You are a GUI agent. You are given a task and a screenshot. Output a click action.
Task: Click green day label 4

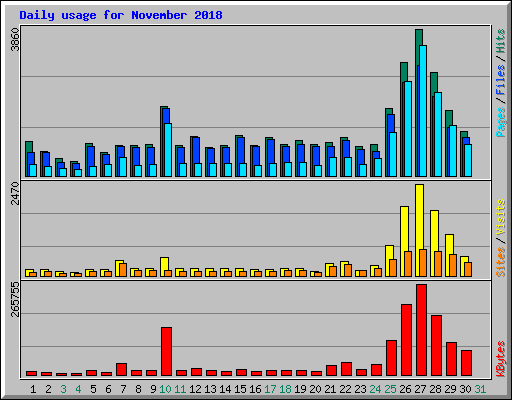click(x=78, y=389)
